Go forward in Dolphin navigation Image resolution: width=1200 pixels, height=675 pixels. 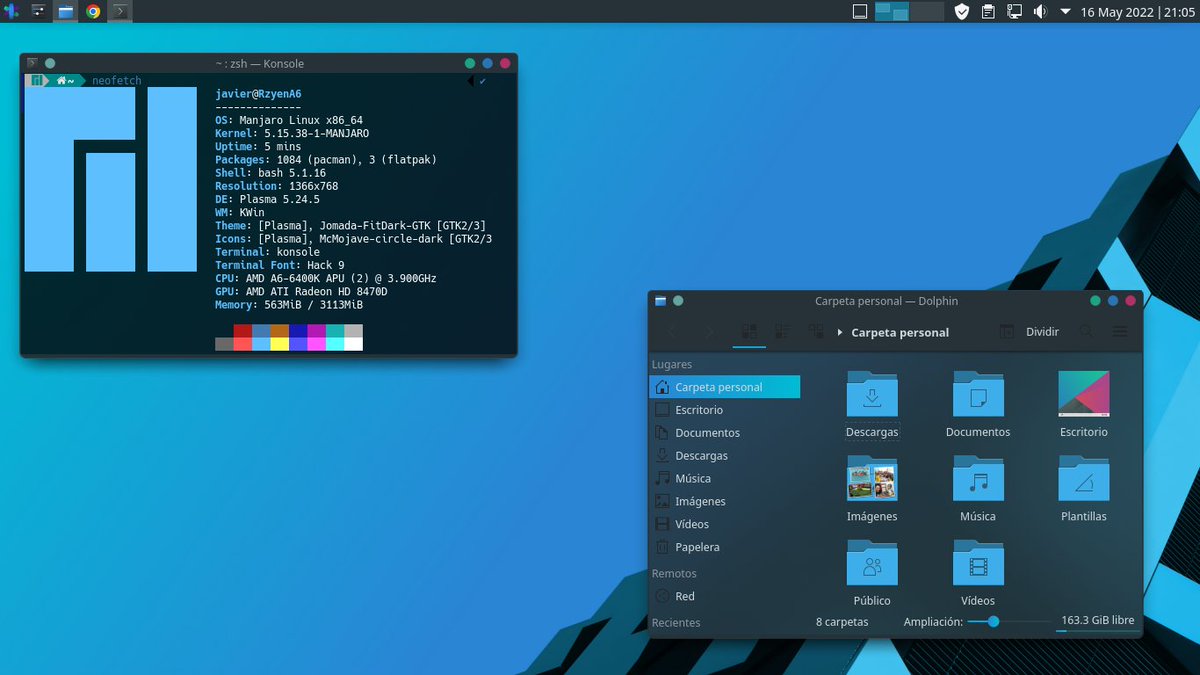coord(709,332)
